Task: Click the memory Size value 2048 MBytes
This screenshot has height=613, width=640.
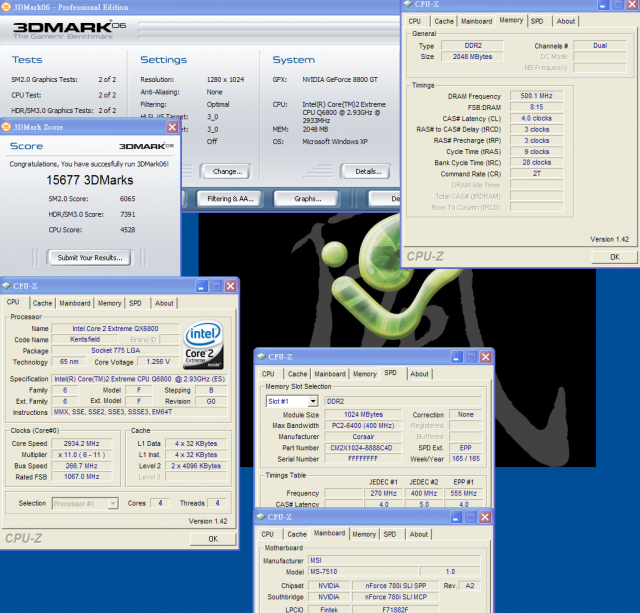Action: click(472, 57)
